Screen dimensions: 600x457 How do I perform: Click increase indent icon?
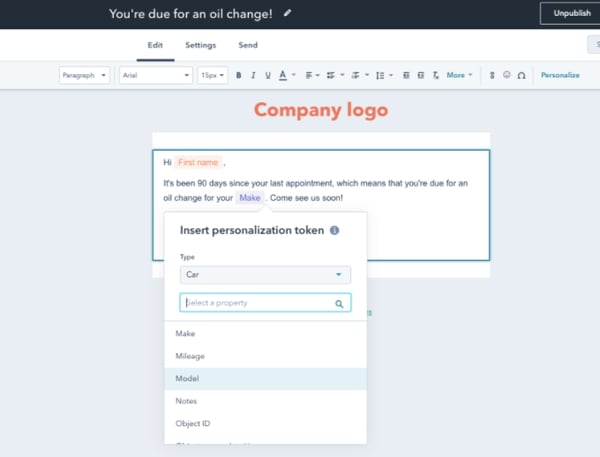(421, 75)
